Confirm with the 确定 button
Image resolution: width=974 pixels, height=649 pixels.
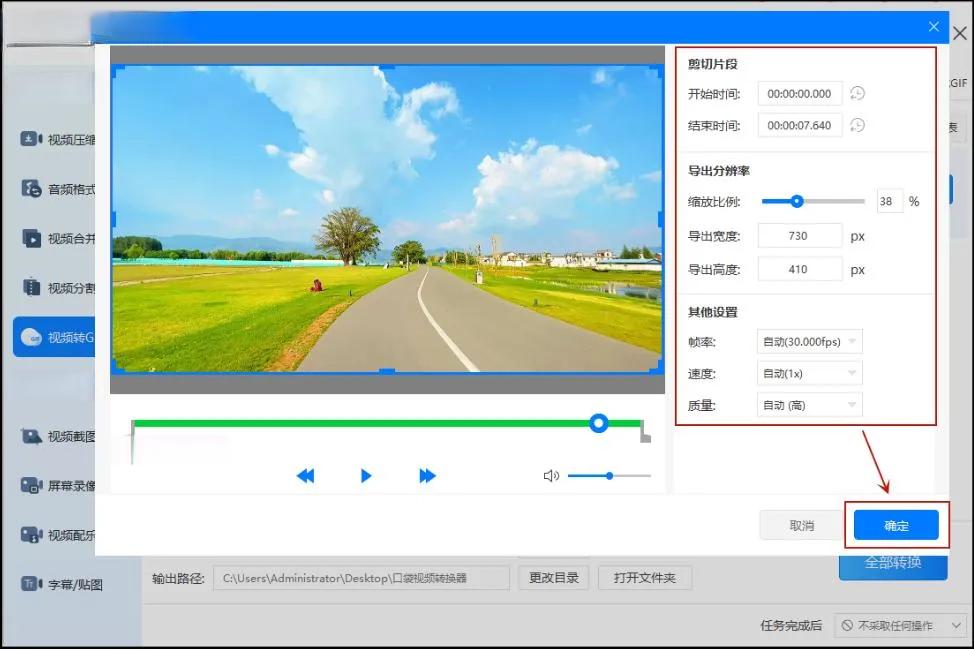pyautogui.click(x=896, y=525)
